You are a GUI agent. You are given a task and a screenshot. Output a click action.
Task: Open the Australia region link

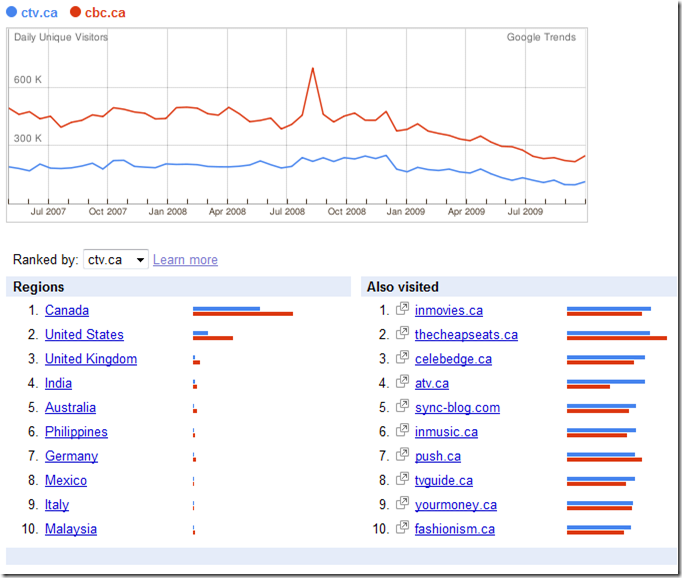[x=70, y=408]
